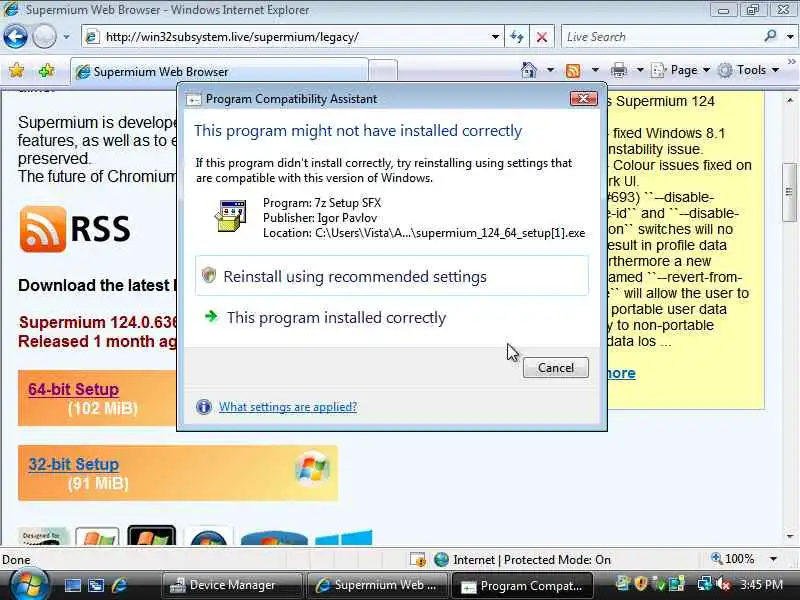Click Switch between windows quick launch icon
This screenshot has width=800, height=600.
pos(96,585)
